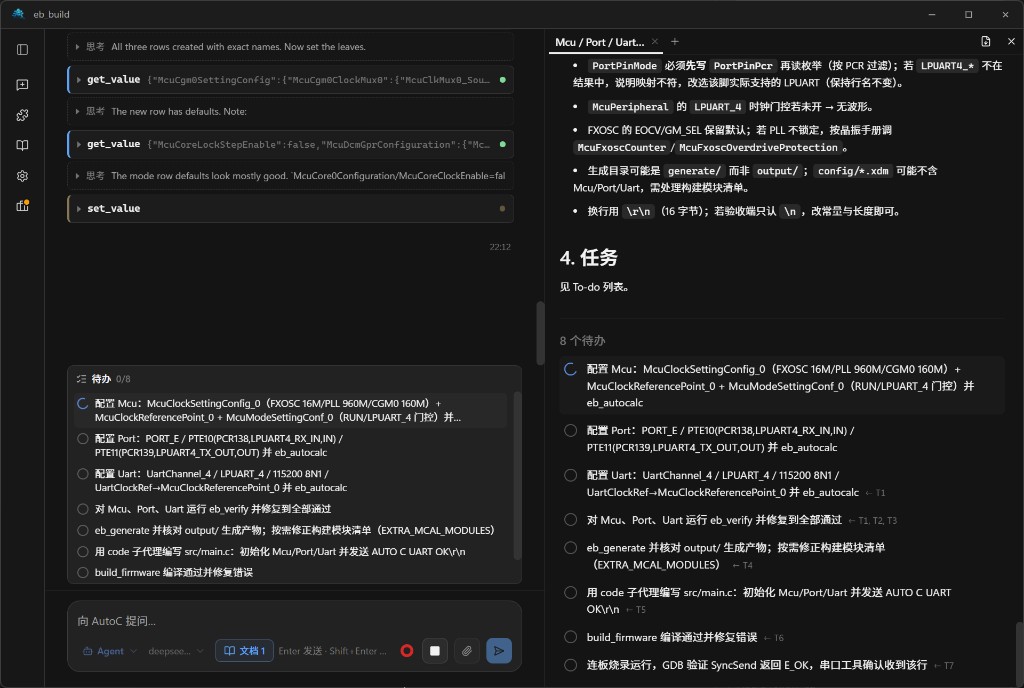1024x688 pixels.
Task: Toggle build_firmware circle in right panel
Action: click(x=570, y=637)
